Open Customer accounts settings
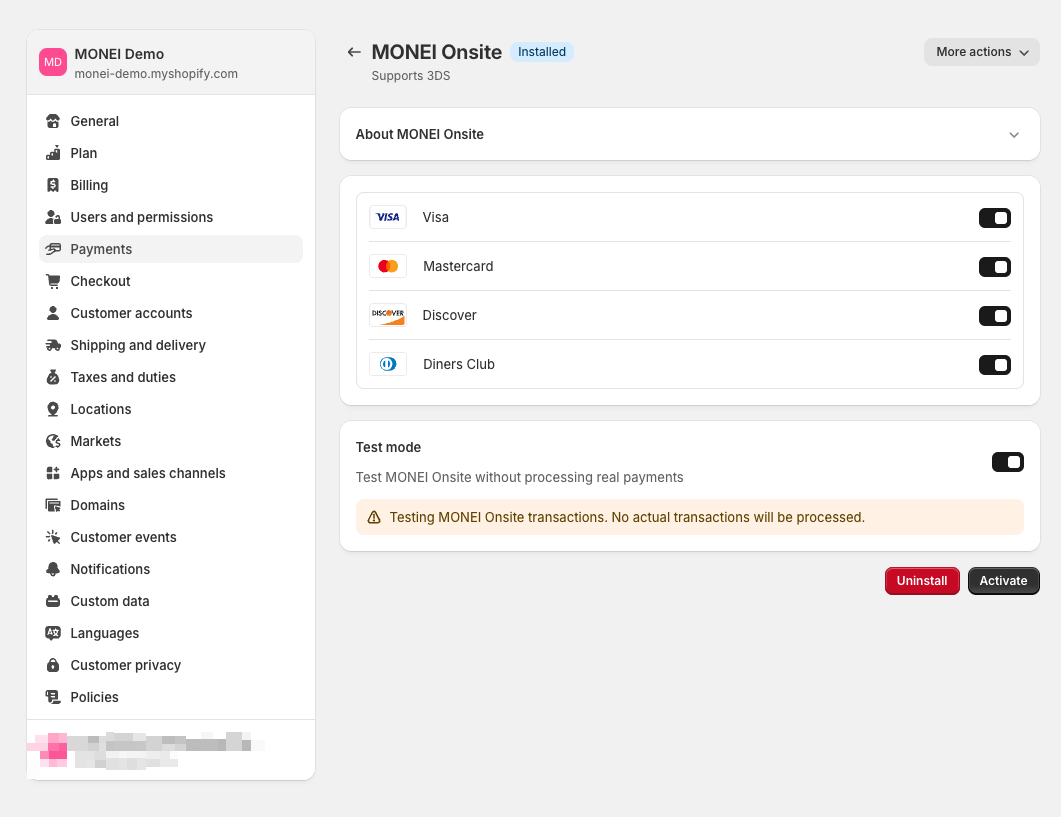The width and height of the screenshot is (1061, 817). [171, 313]
